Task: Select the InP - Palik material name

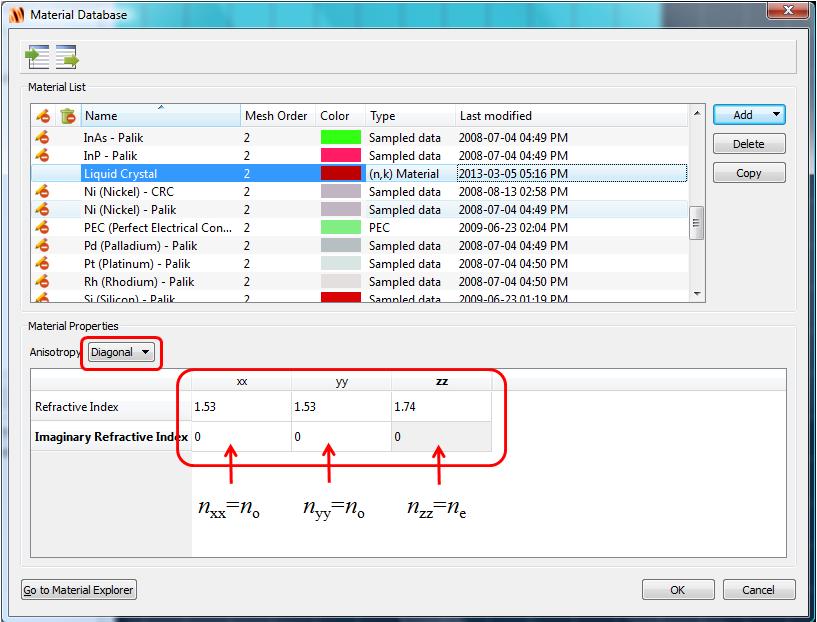Action: (110, 155)
